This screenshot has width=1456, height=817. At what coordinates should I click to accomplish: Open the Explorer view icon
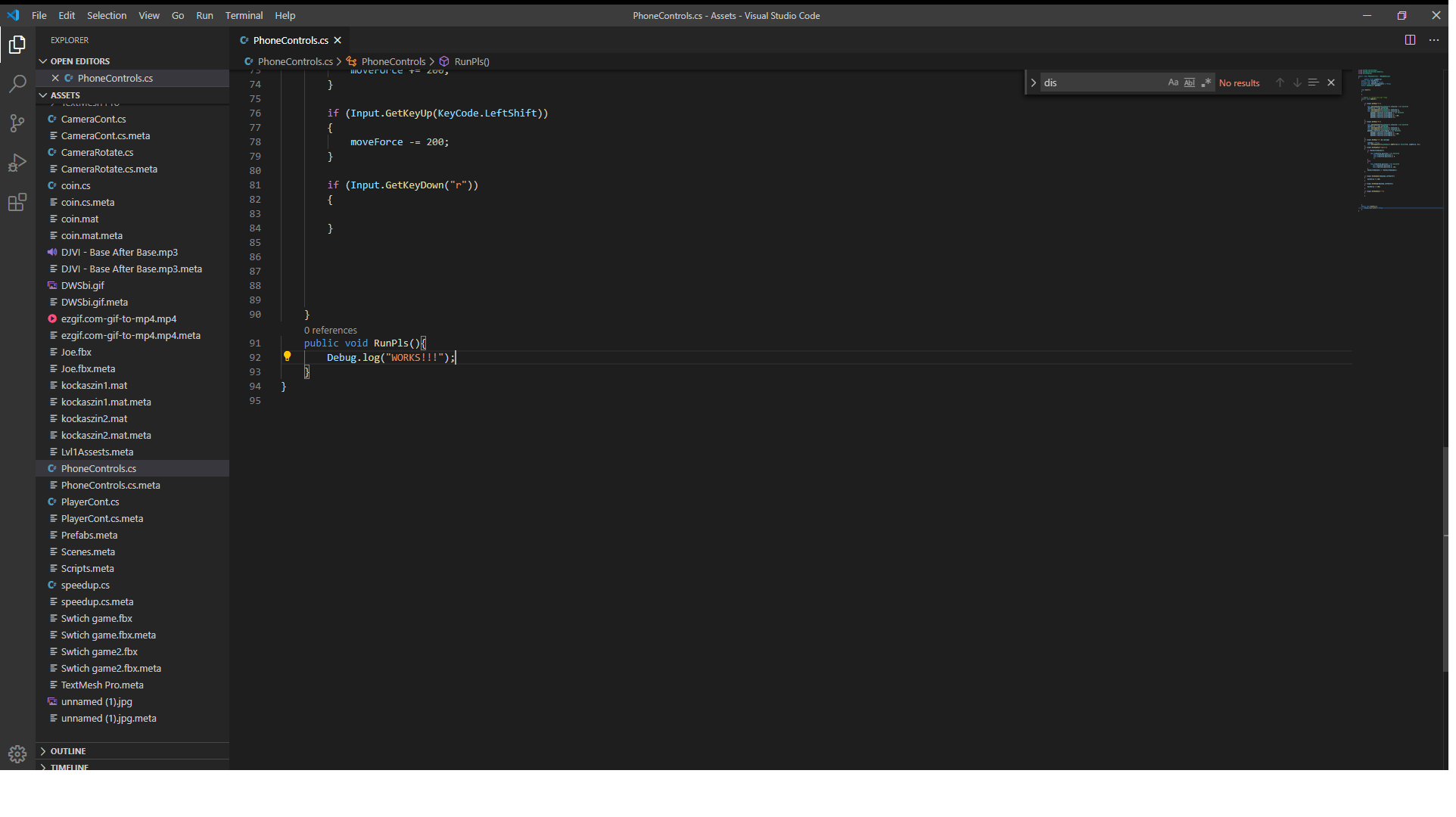point(17,45)
